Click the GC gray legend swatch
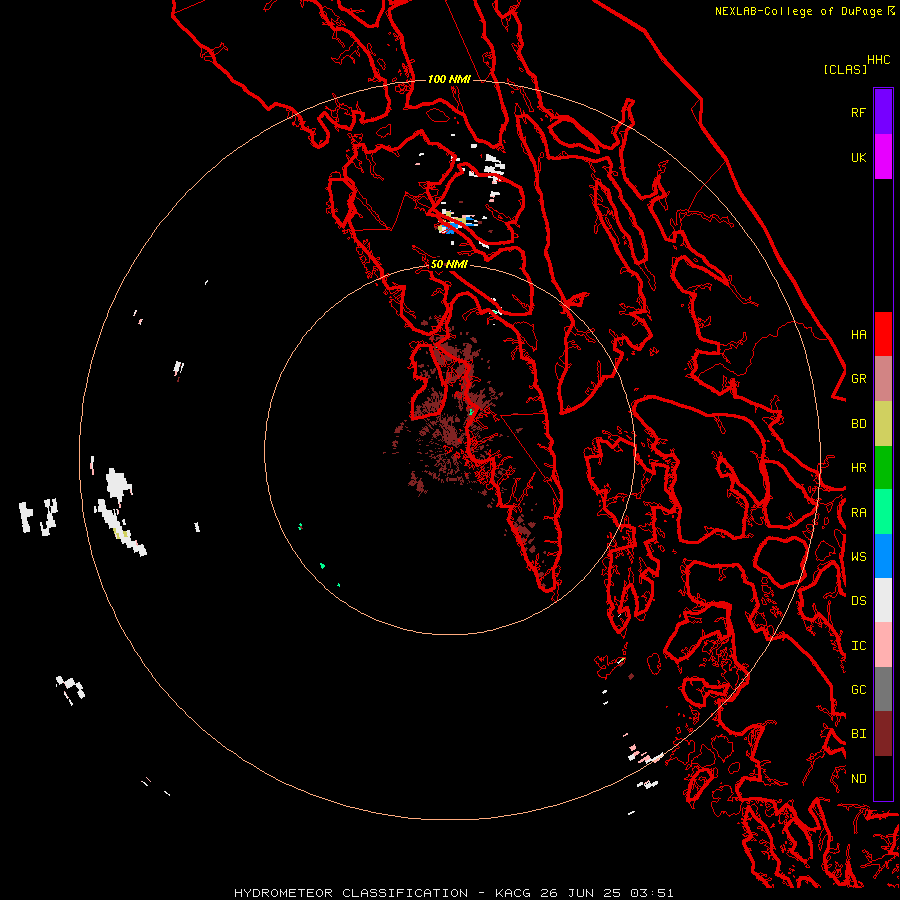Viewport: 900px width, 900px height. [x=883, y=689]
